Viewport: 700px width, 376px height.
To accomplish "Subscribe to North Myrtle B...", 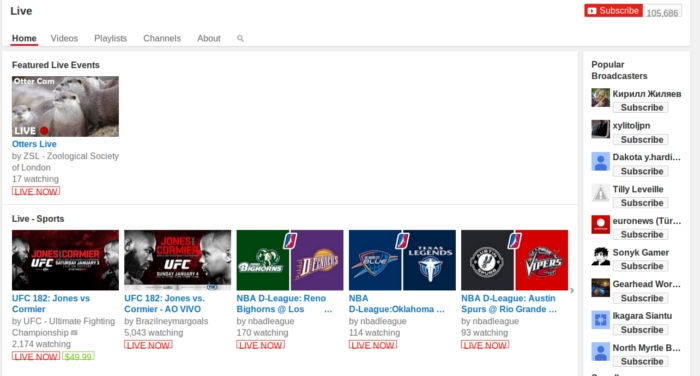I will click(x=641, y=362).
